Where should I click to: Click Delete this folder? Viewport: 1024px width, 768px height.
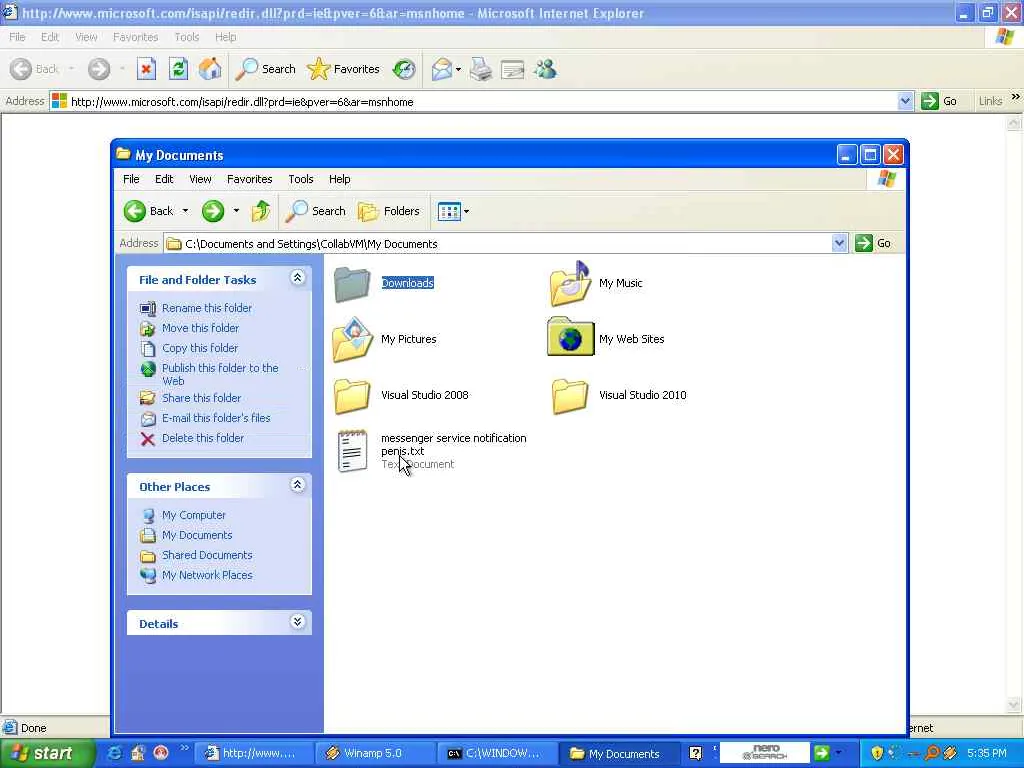(x=202, y=438)
